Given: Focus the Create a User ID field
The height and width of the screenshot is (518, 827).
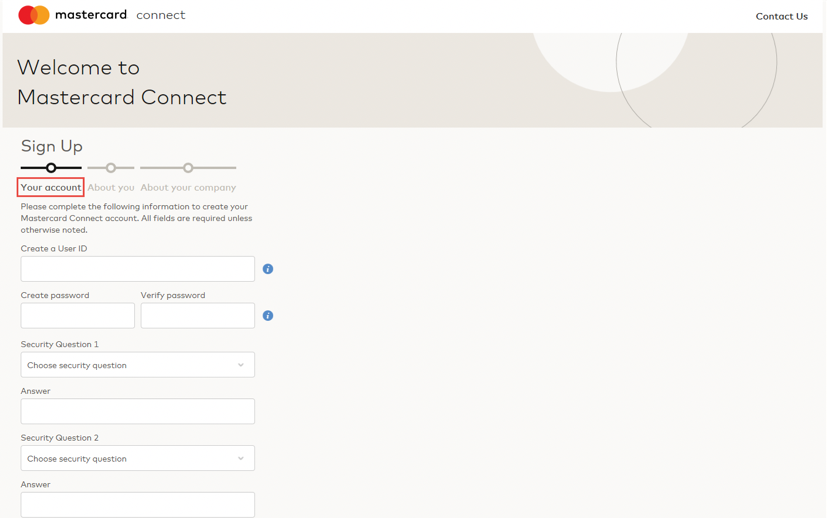Looking at the screenshot, I should pos(138,269).
